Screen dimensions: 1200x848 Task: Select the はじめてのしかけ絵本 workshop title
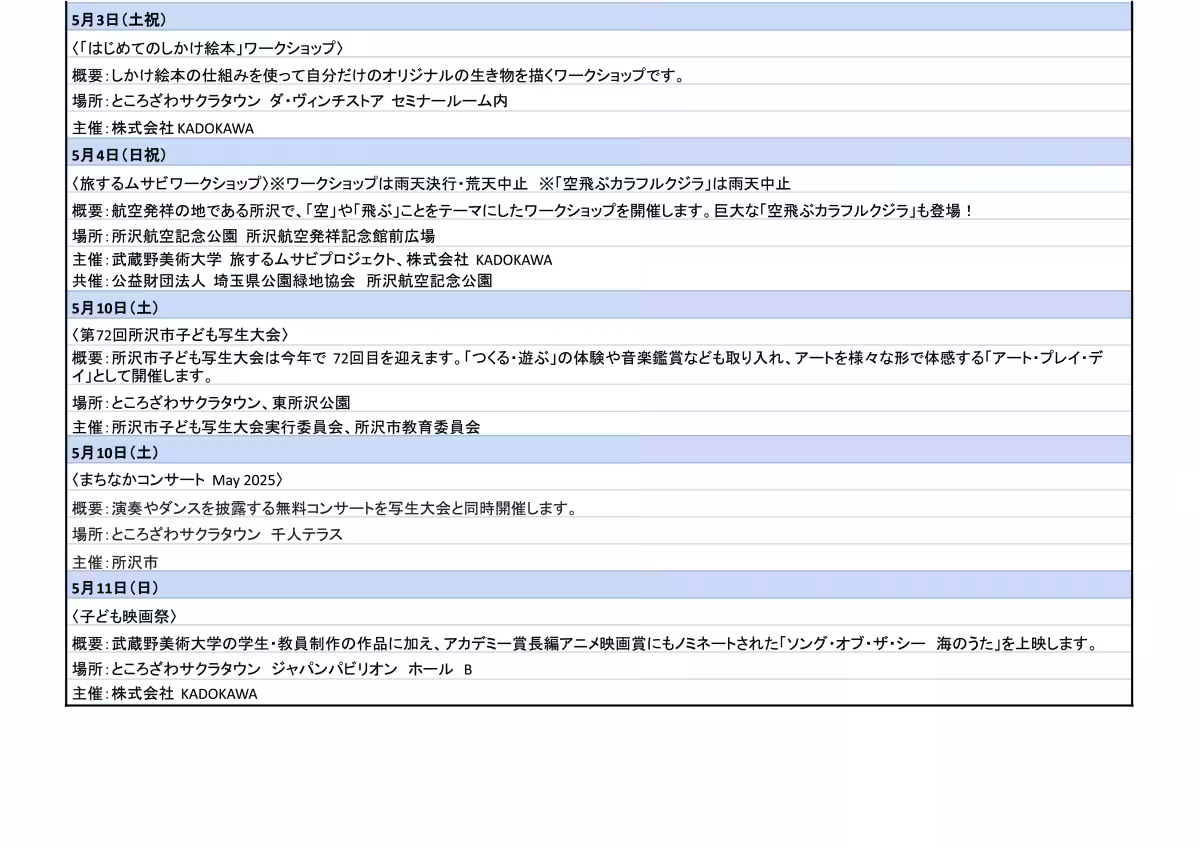click(208, 47)
